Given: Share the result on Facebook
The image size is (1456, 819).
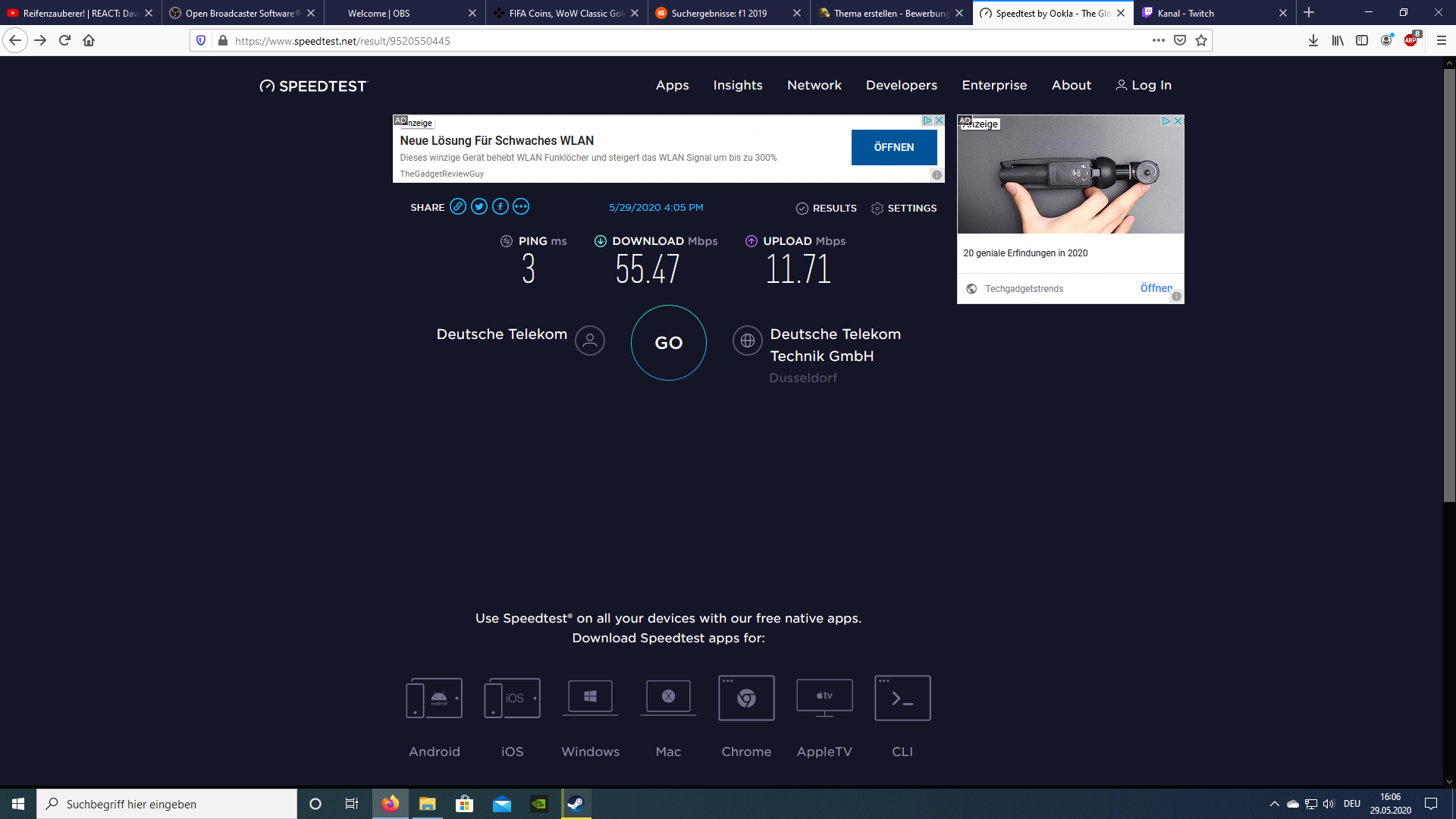Looking at the screenshot, I should pyautogui.click(x=500, y=206).
